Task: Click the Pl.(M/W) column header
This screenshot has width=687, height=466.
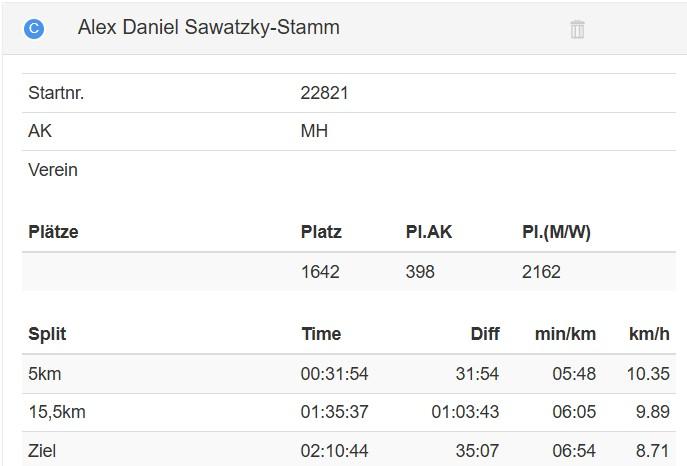Action: [x=556, y=232]
